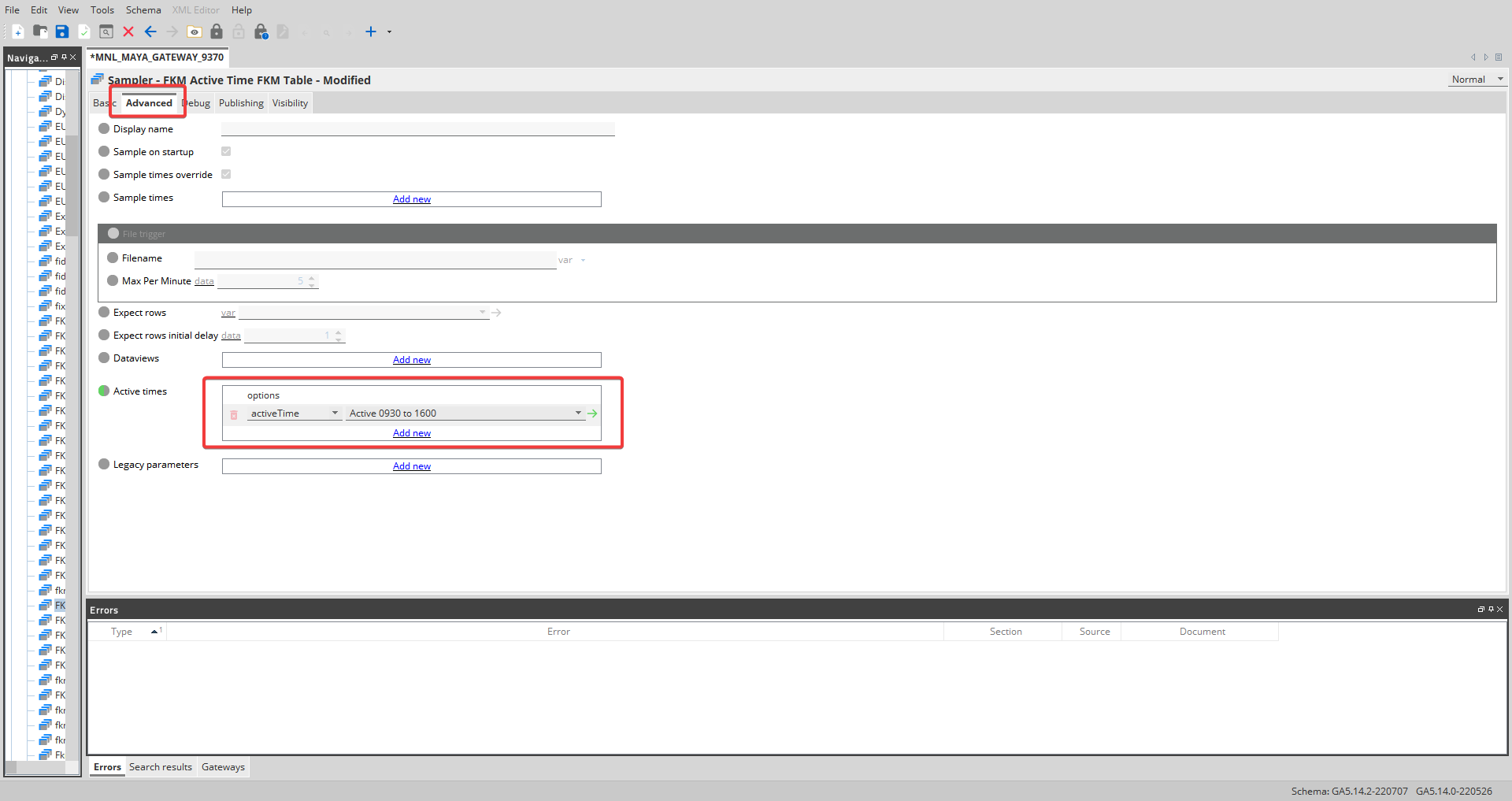Delete the selected sampler with red X
Image resolution: width=1512 pixels, height=801 pixels.
pyautogui.click(x=128, y=32)
